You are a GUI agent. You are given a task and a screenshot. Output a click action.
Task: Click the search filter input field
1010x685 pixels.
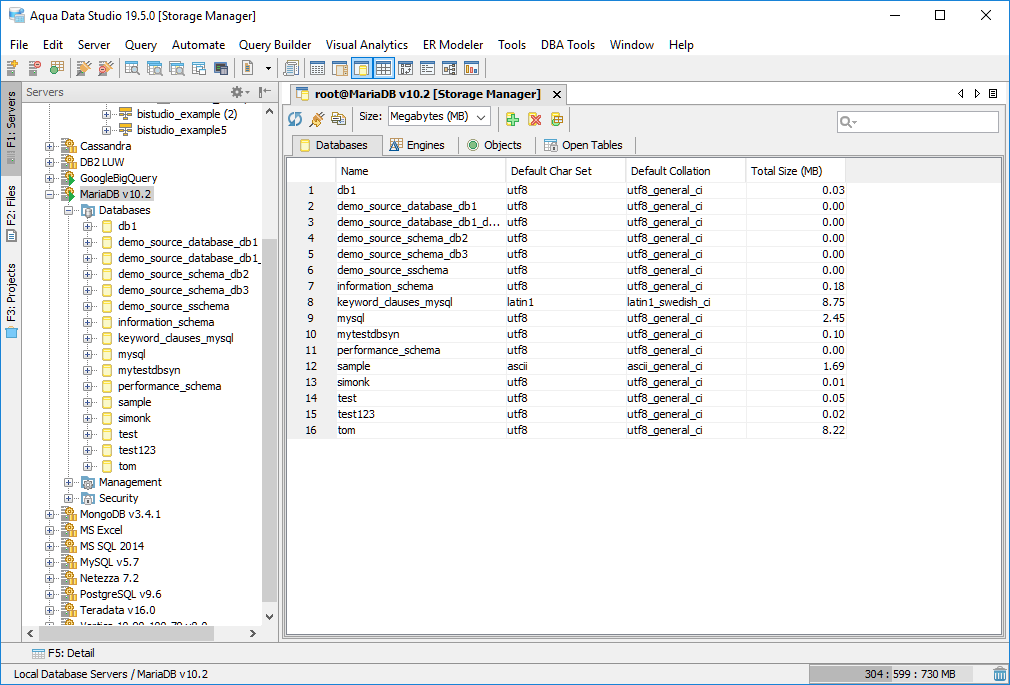[925, 122]
